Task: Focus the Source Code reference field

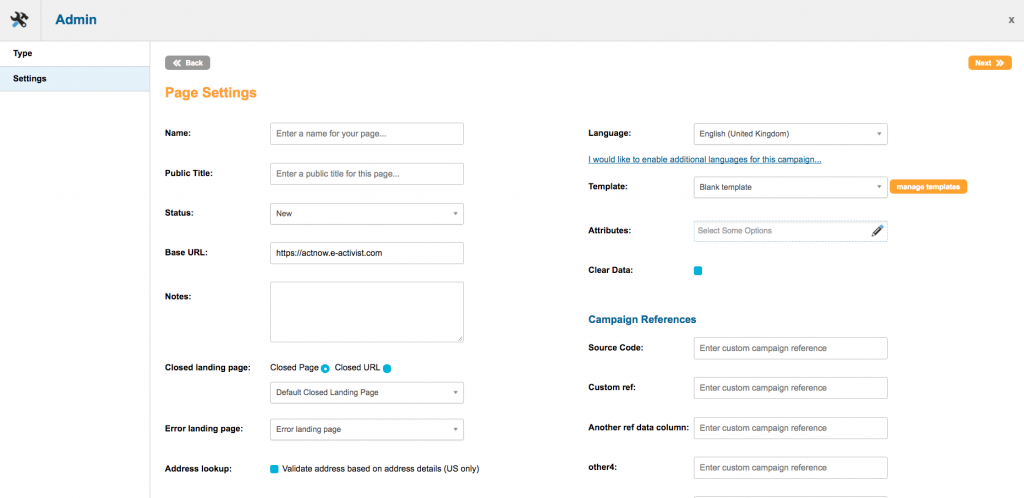Action: pyautogui.click(x=790, y=348)
